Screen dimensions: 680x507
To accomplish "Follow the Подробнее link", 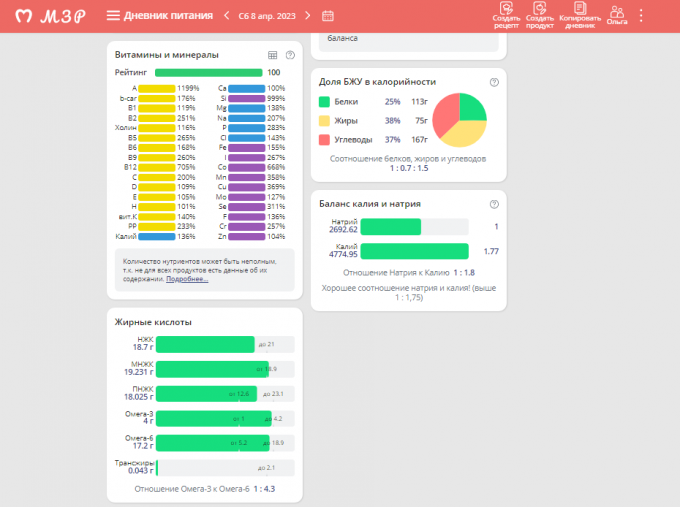I will (187, 279).
